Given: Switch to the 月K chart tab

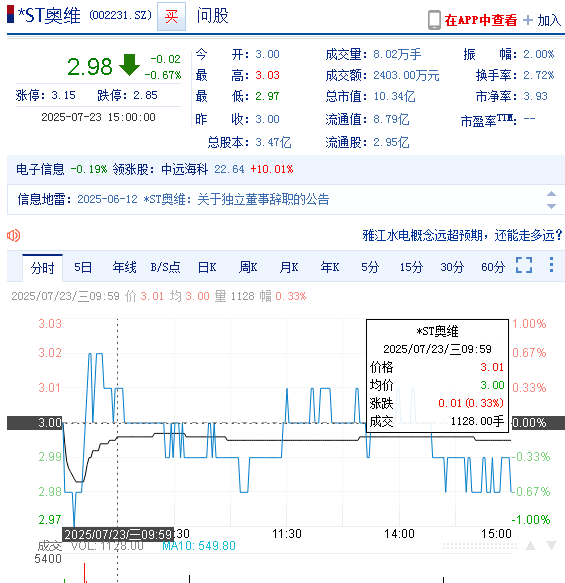Looking at the screenshot, I should (289, 267).
